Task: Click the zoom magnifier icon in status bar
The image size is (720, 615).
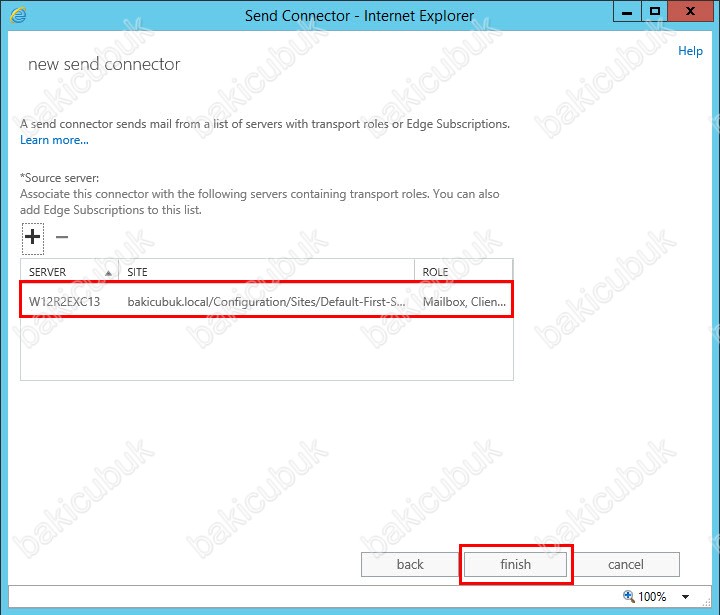Action: coord(629,596)
